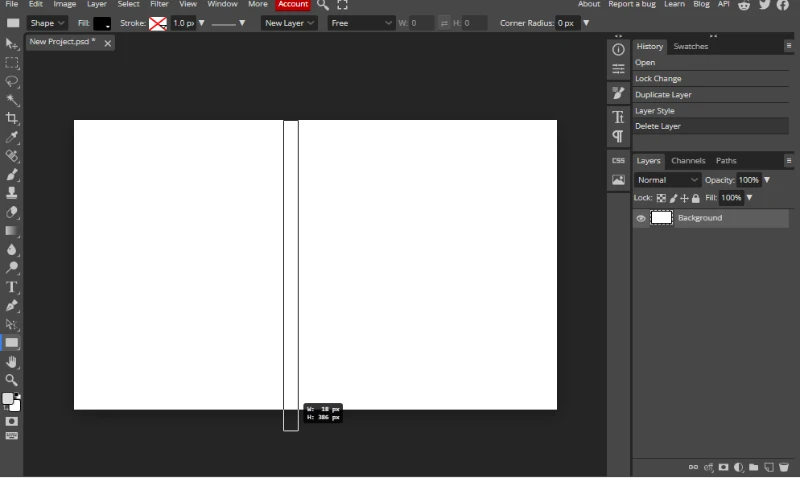Open the Window menu
The height and width of the screenshot is (478, 800).
pyautogui.click(x=222, y=4)
